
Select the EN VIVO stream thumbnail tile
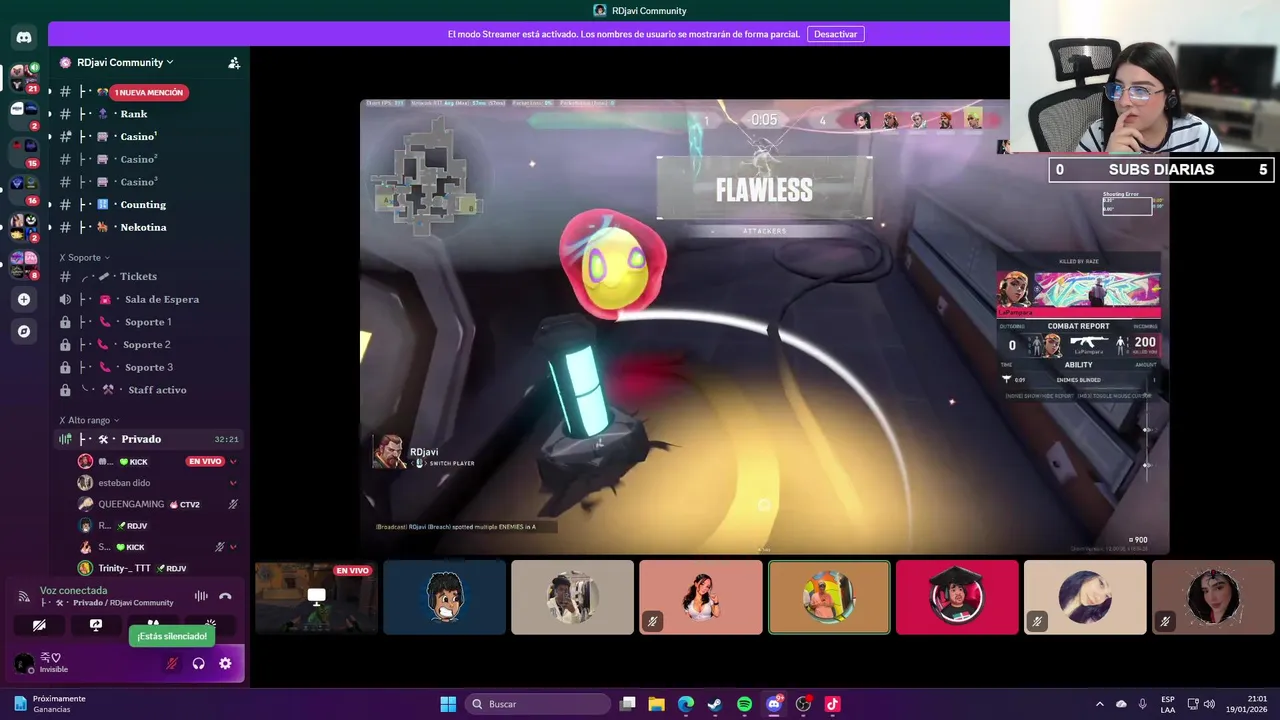(316, 597)
